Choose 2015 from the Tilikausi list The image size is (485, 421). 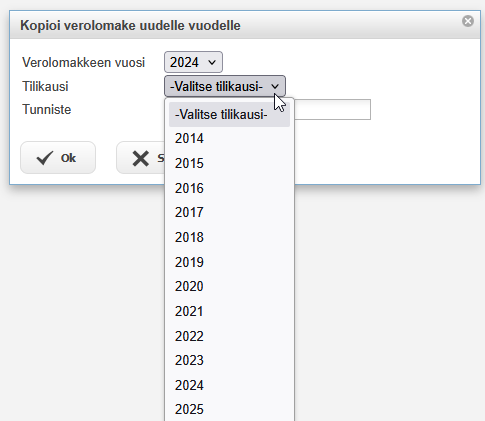tap(229, 163)
